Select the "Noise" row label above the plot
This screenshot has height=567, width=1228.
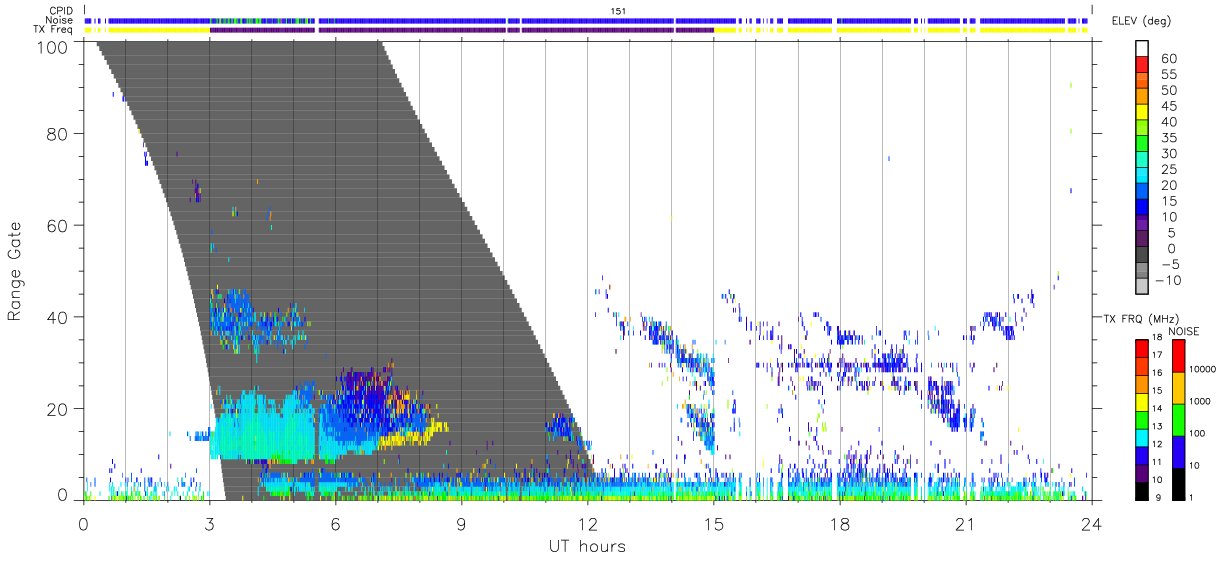click(x=60, y=20)
